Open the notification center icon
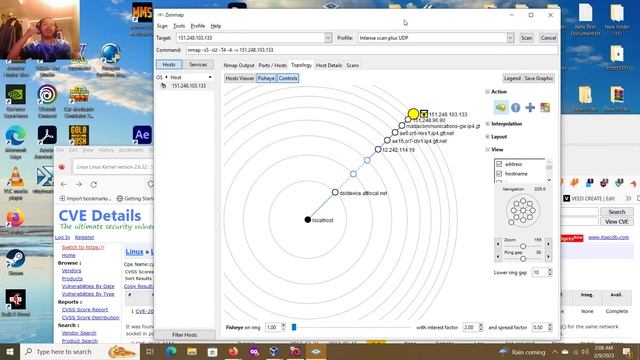Image resolution: width=640 pixels, height=360 pixels. point(627,351)
